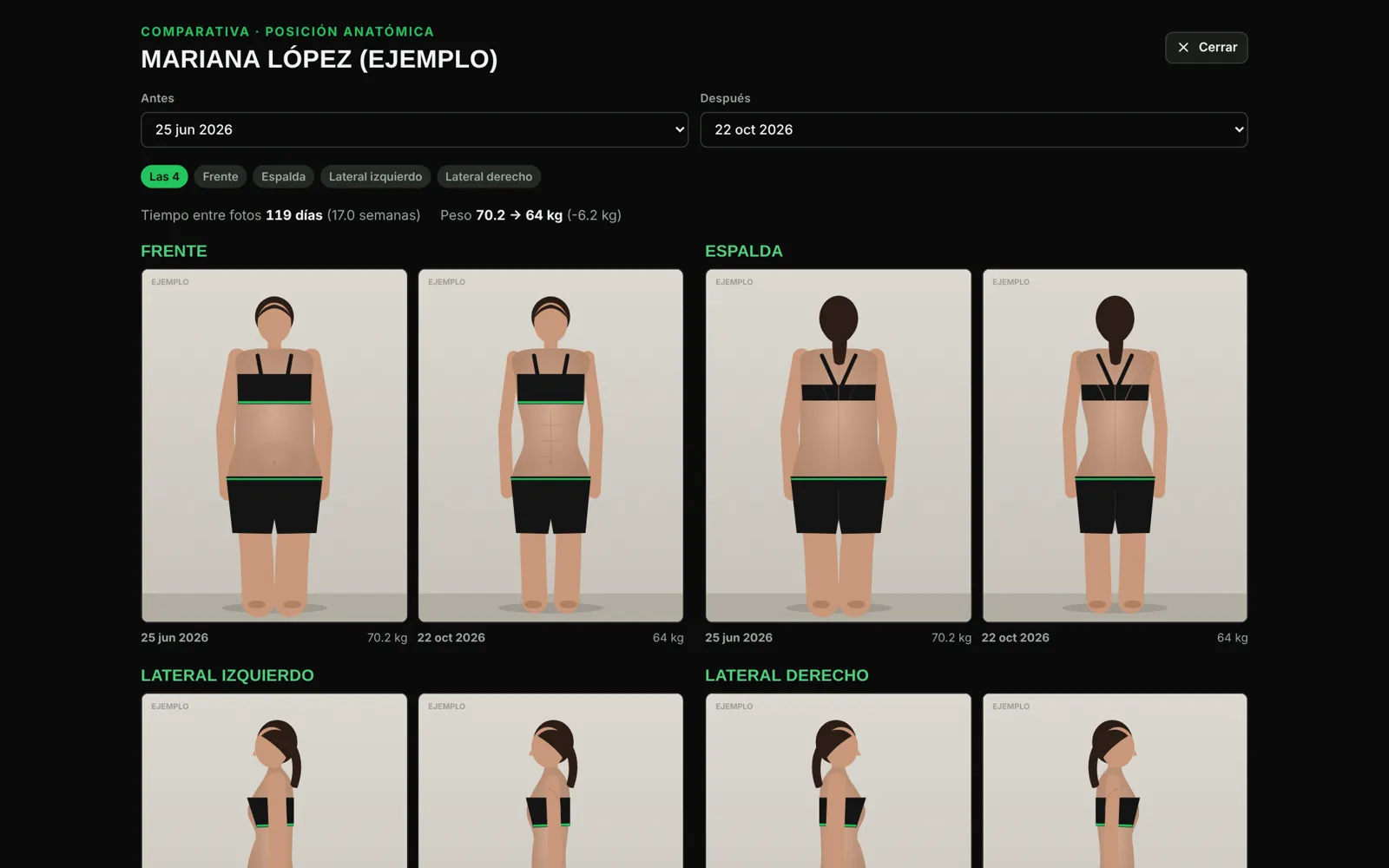Click the X icon in Cerrar button
The width and height of the screenshot is (1389, 868).
pyautogui.click(x=1183, y=48)
